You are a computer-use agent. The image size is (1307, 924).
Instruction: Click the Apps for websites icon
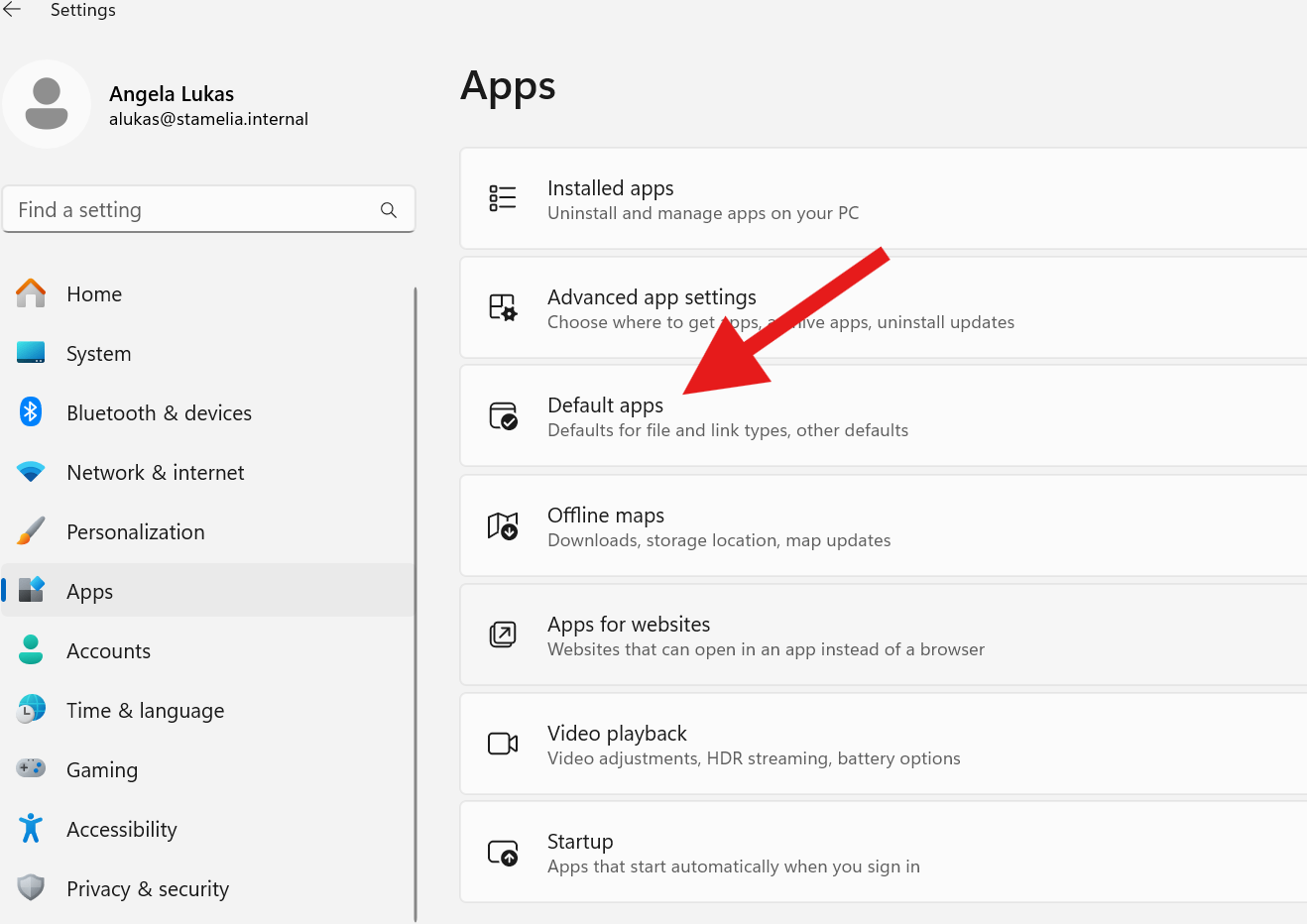503,635
